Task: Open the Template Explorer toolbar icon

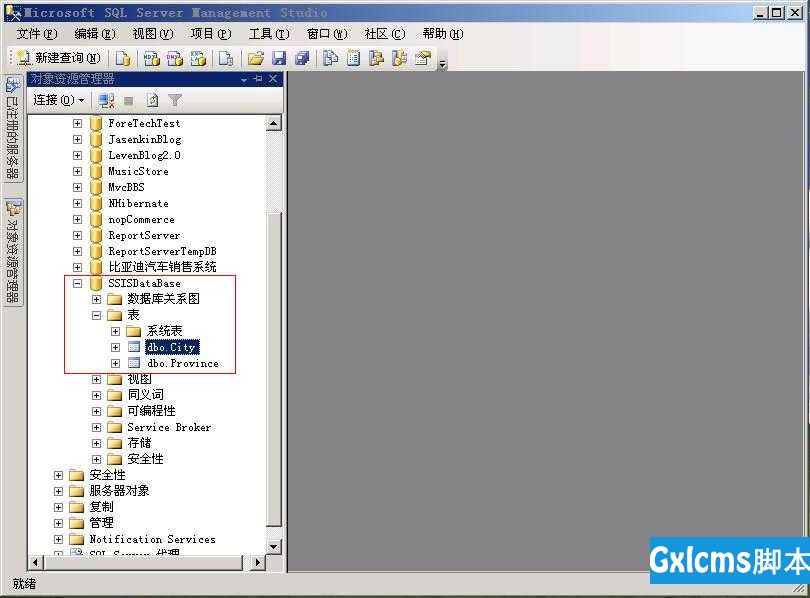Action: pyautogui.click(x=400, y=58)
